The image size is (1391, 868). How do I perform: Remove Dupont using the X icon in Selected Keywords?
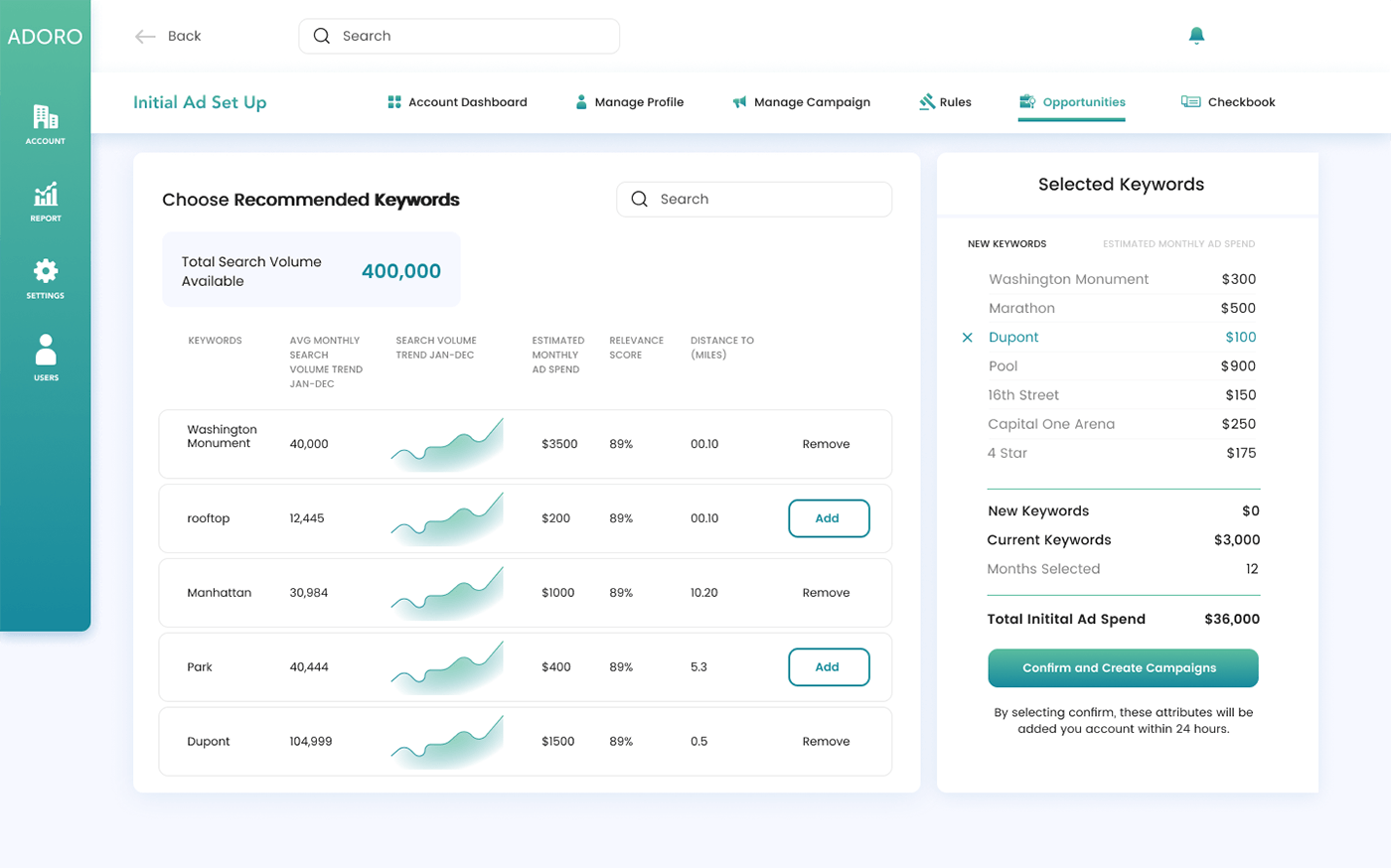point(967,338)
